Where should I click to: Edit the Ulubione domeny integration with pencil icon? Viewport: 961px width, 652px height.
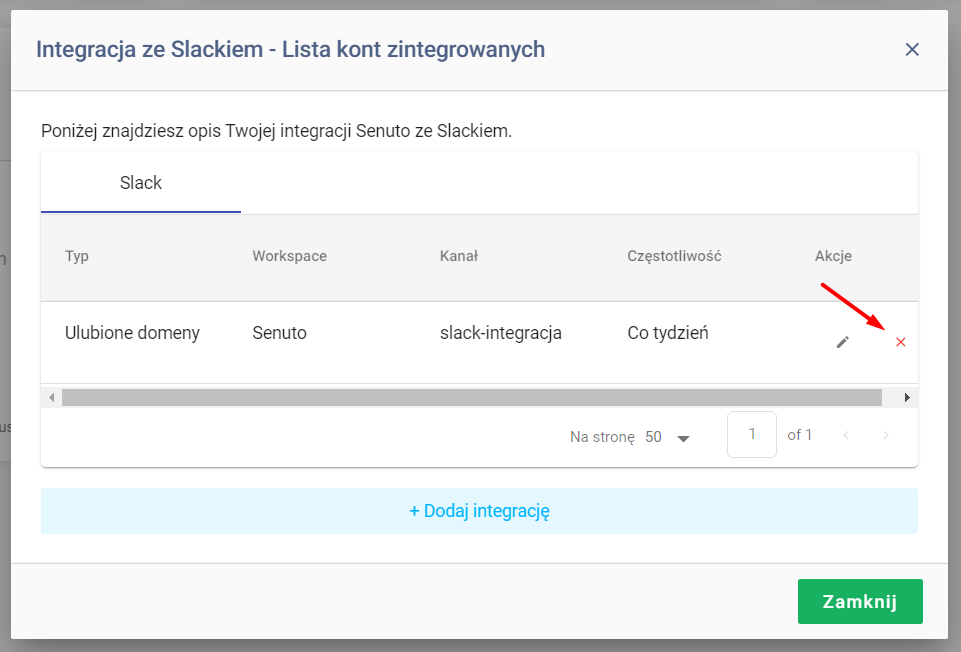843,342
